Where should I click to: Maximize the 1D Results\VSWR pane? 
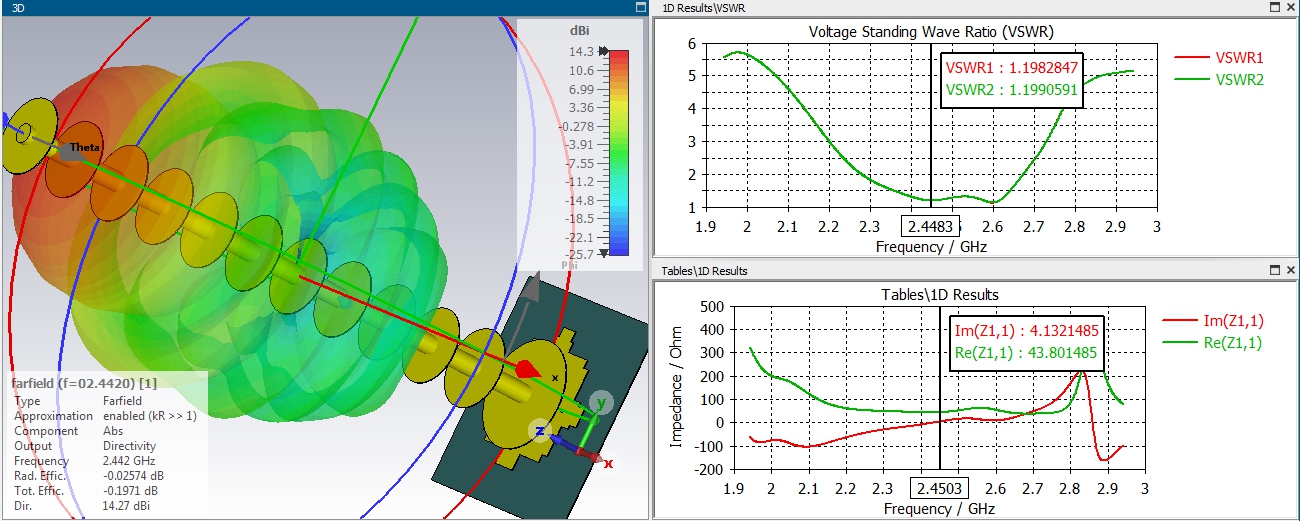tap(1275, 7)
